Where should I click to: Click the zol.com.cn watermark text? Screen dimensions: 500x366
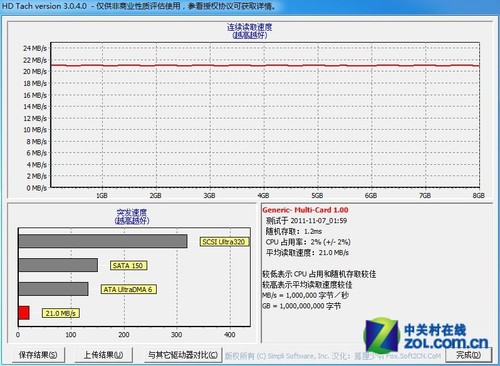446,343
